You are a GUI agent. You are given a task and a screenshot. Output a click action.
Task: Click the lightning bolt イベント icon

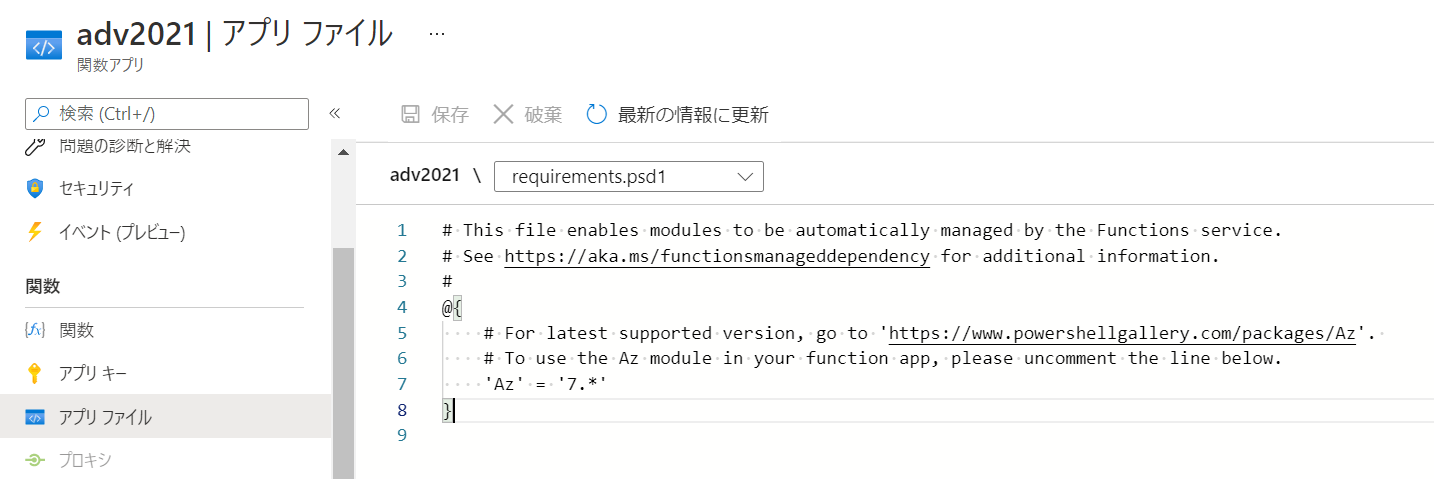35,232
